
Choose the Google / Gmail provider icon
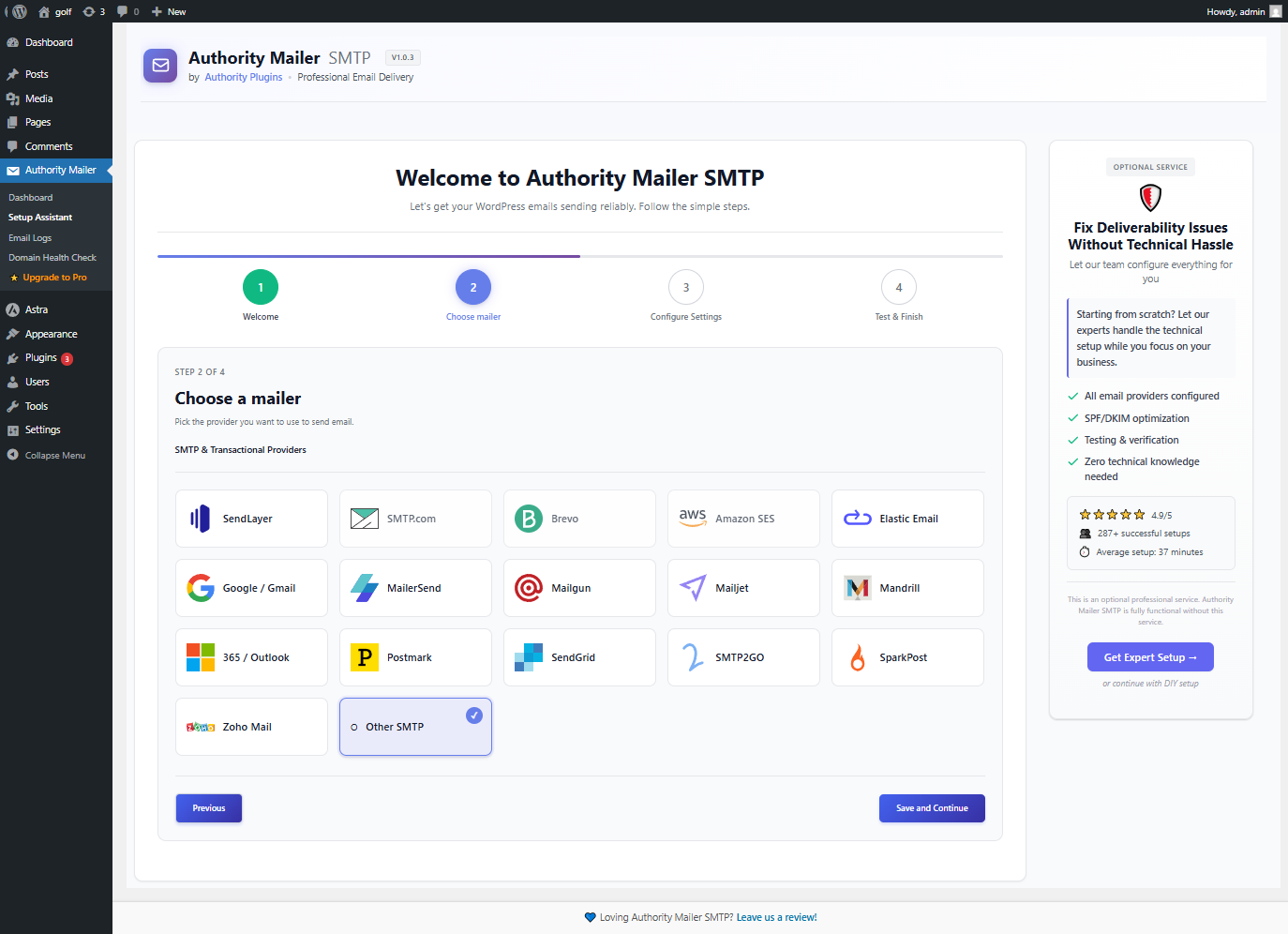(x=200, y=588)
